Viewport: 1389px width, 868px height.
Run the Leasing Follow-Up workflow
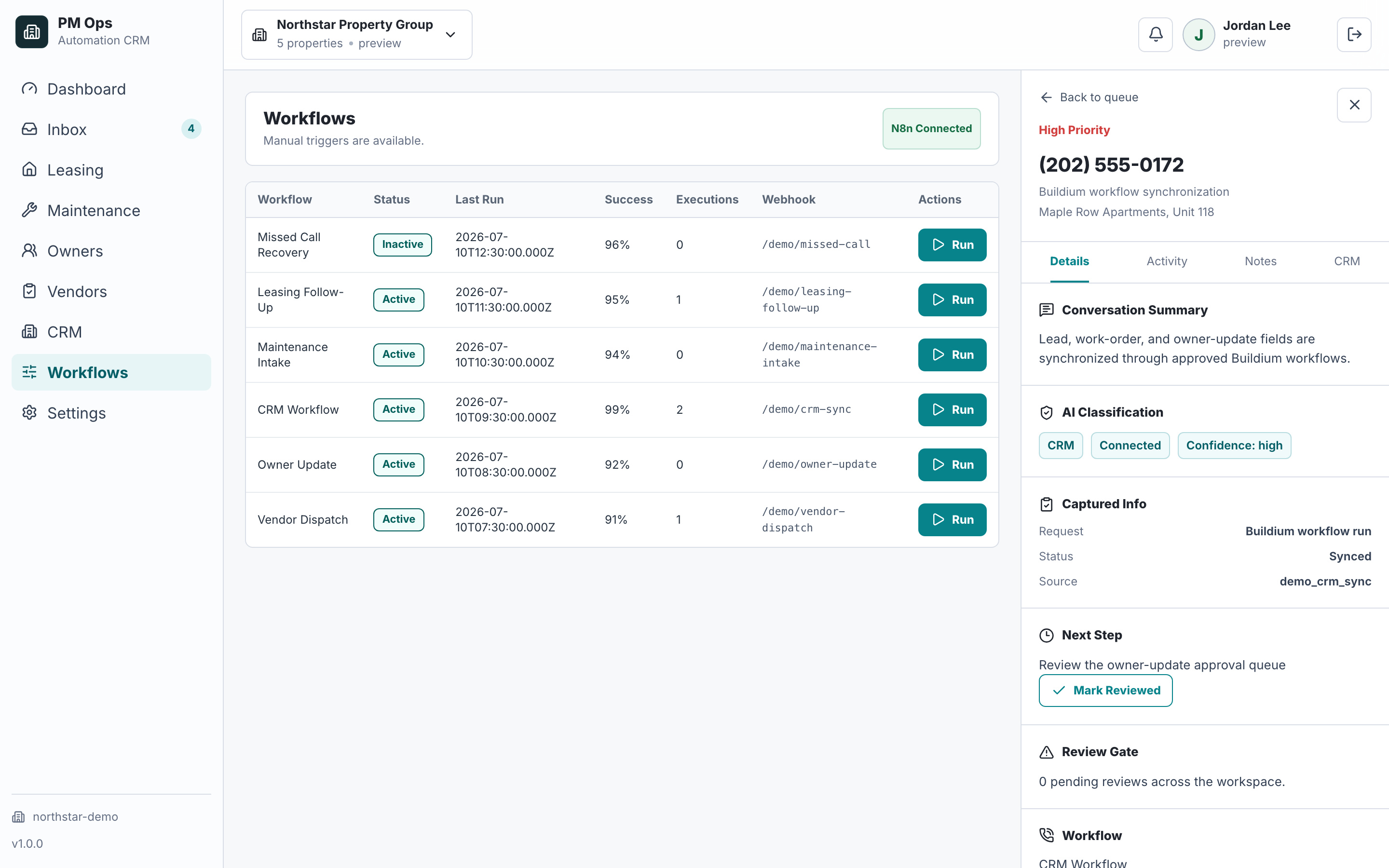(952, 299)
